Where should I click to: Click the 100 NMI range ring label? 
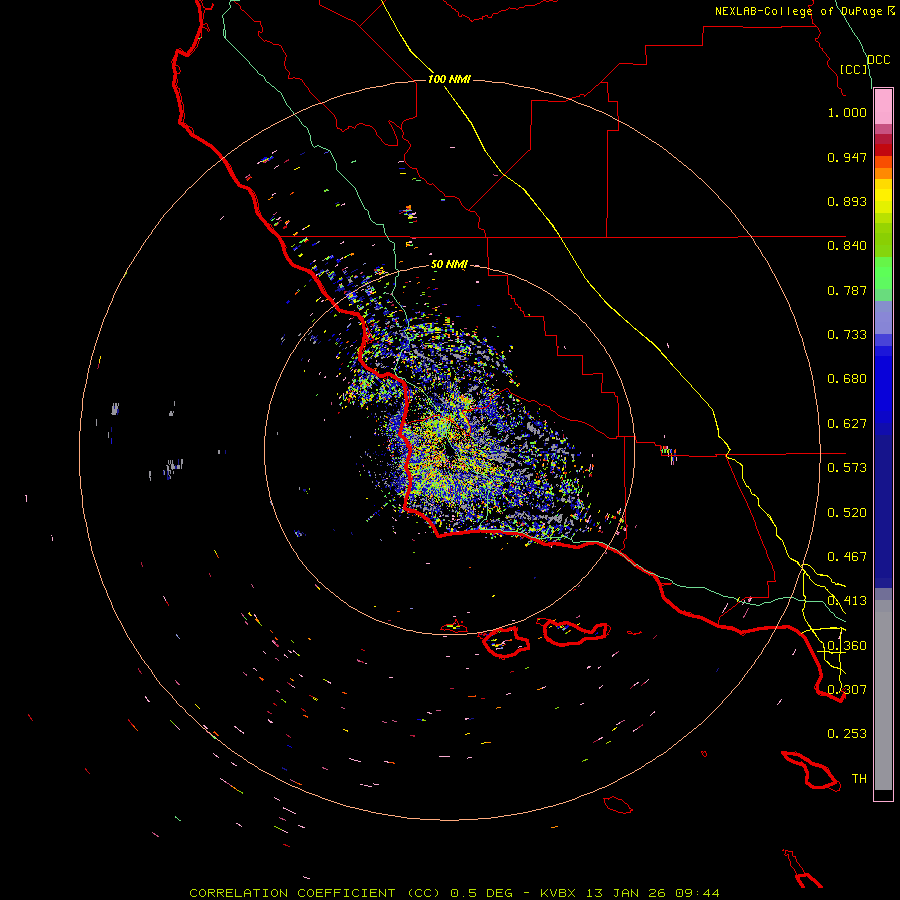coord(449,79)
